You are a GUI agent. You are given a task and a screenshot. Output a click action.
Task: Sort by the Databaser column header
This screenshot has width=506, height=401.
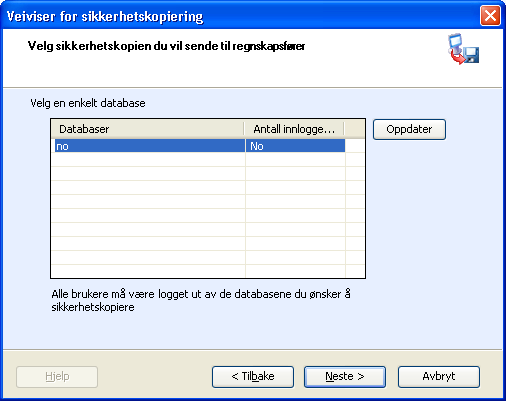148,129
